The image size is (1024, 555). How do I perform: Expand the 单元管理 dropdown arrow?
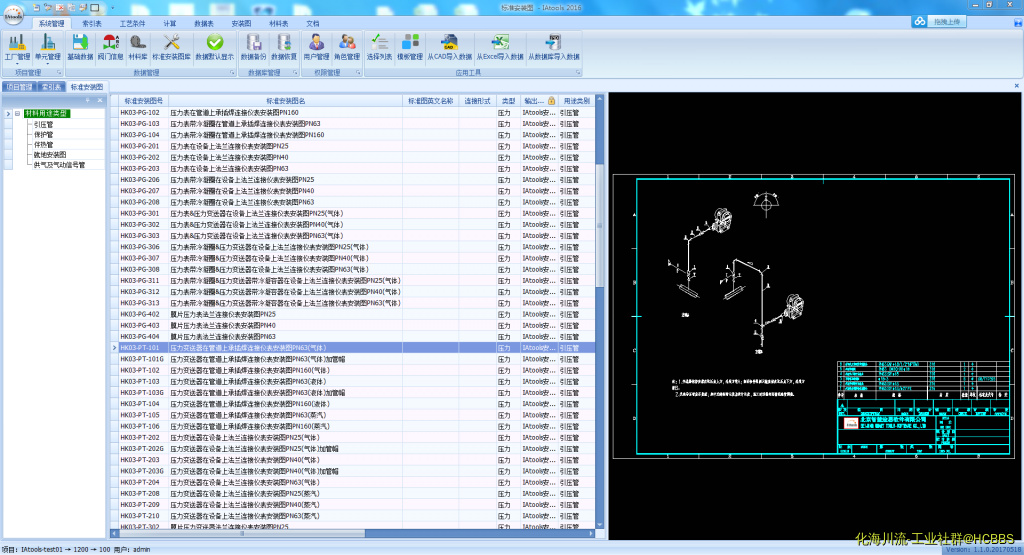[x=48, y=63]
